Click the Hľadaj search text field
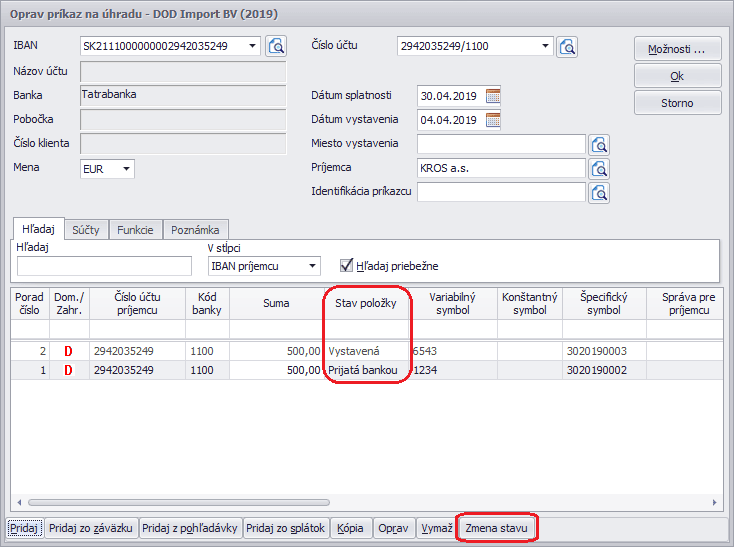The image size is (734, 547). point(104,266)
